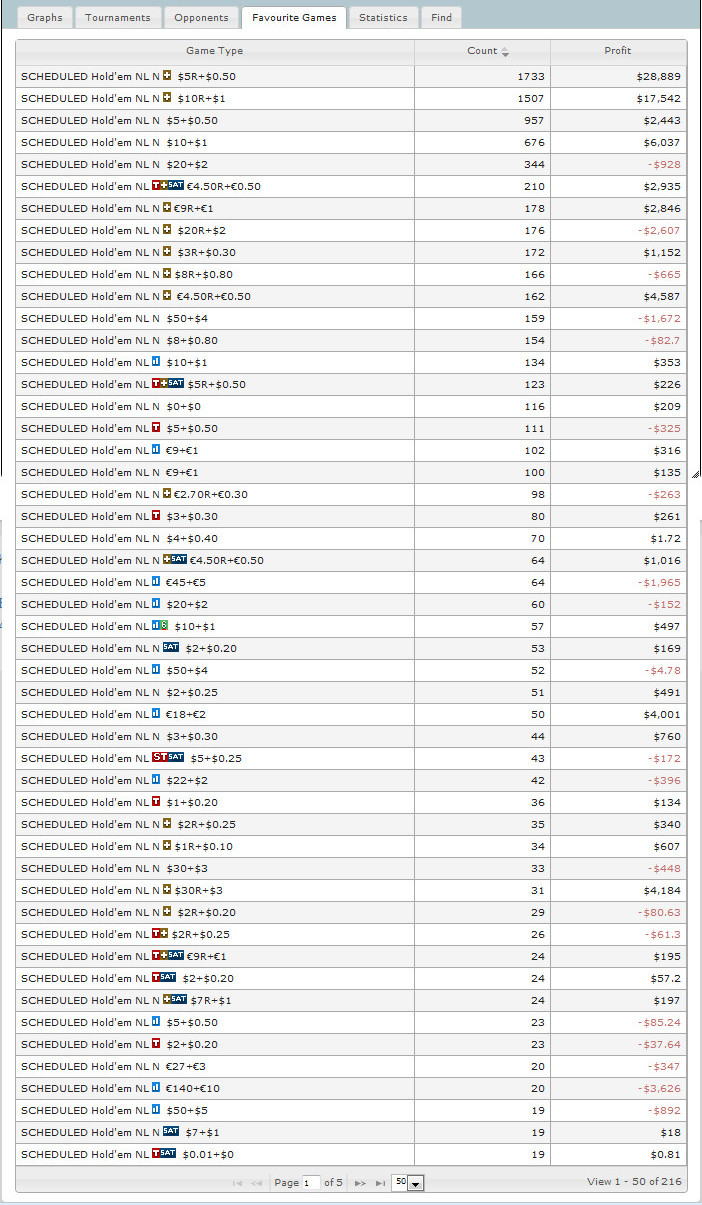
Task: Switch to the Graphs tab
Action: tap(45, 17)
